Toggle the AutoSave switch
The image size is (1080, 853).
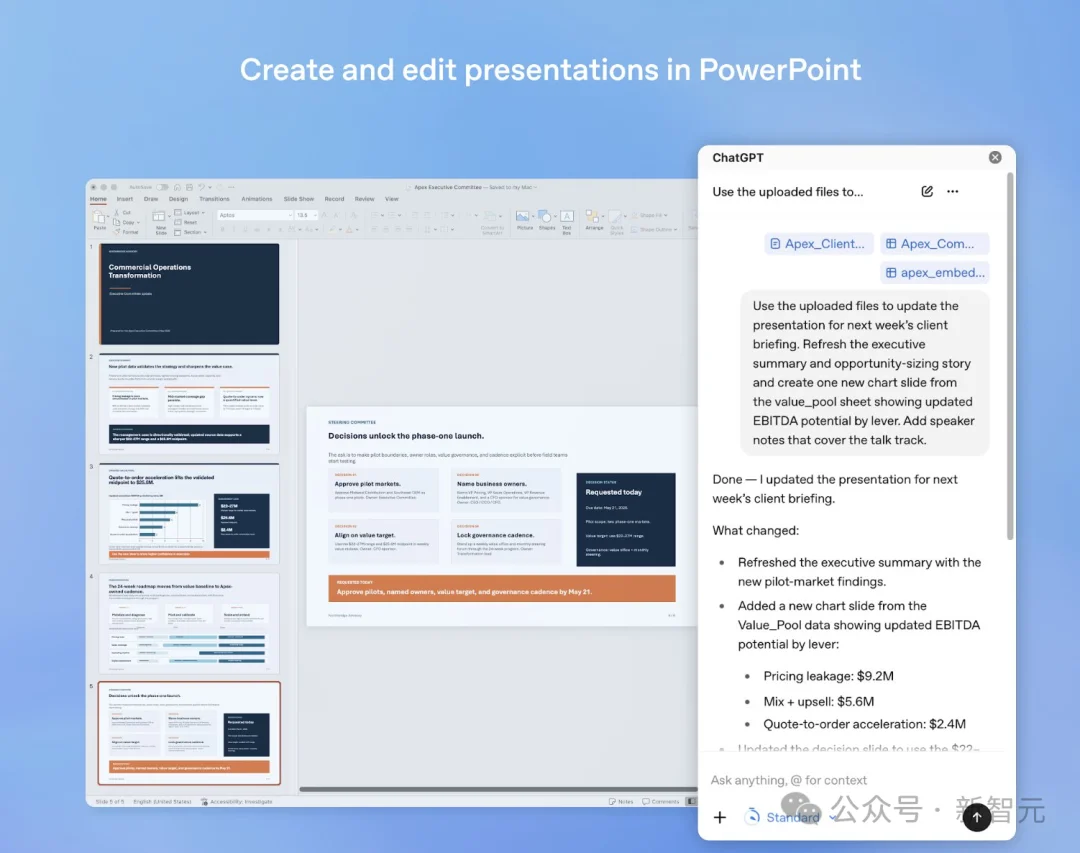163,187
